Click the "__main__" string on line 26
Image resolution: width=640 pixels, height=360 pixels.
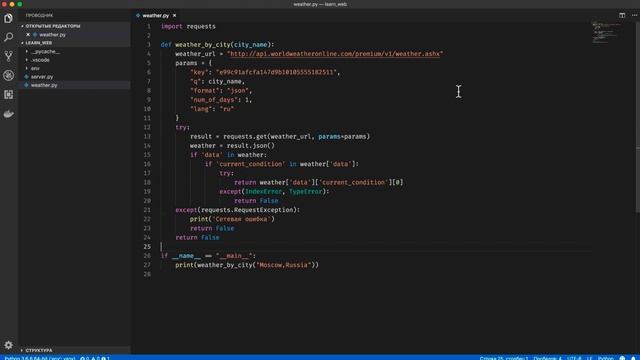234,256
